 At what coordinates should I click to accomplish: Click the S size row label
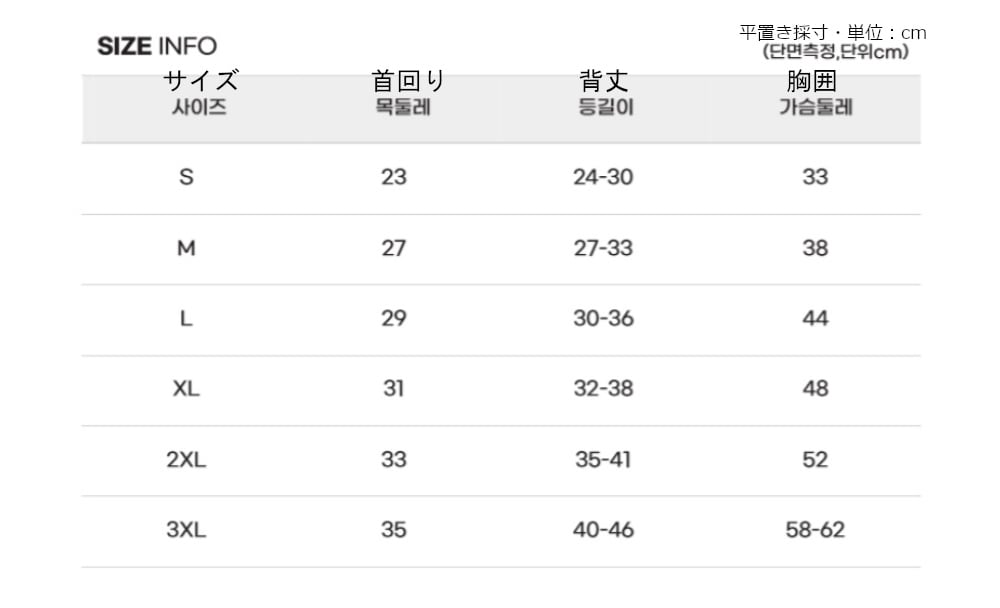(x=186, y=178)
